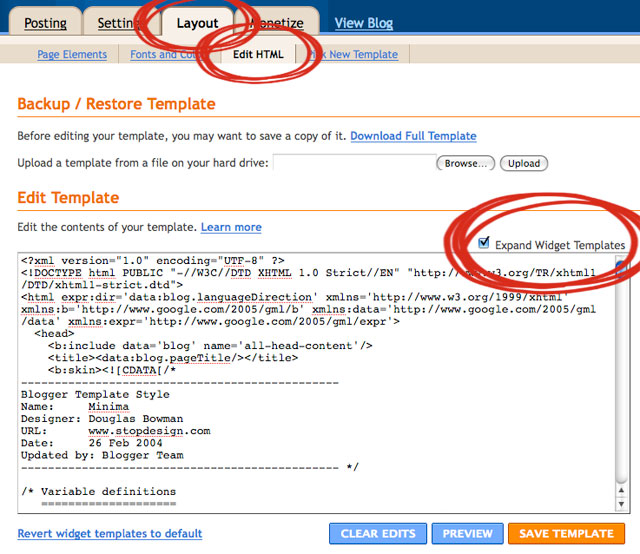This screenshot has width=640, height=554.
Task: Toggle Expand Widget Templates checkbox
Action: tap(484, 243)
